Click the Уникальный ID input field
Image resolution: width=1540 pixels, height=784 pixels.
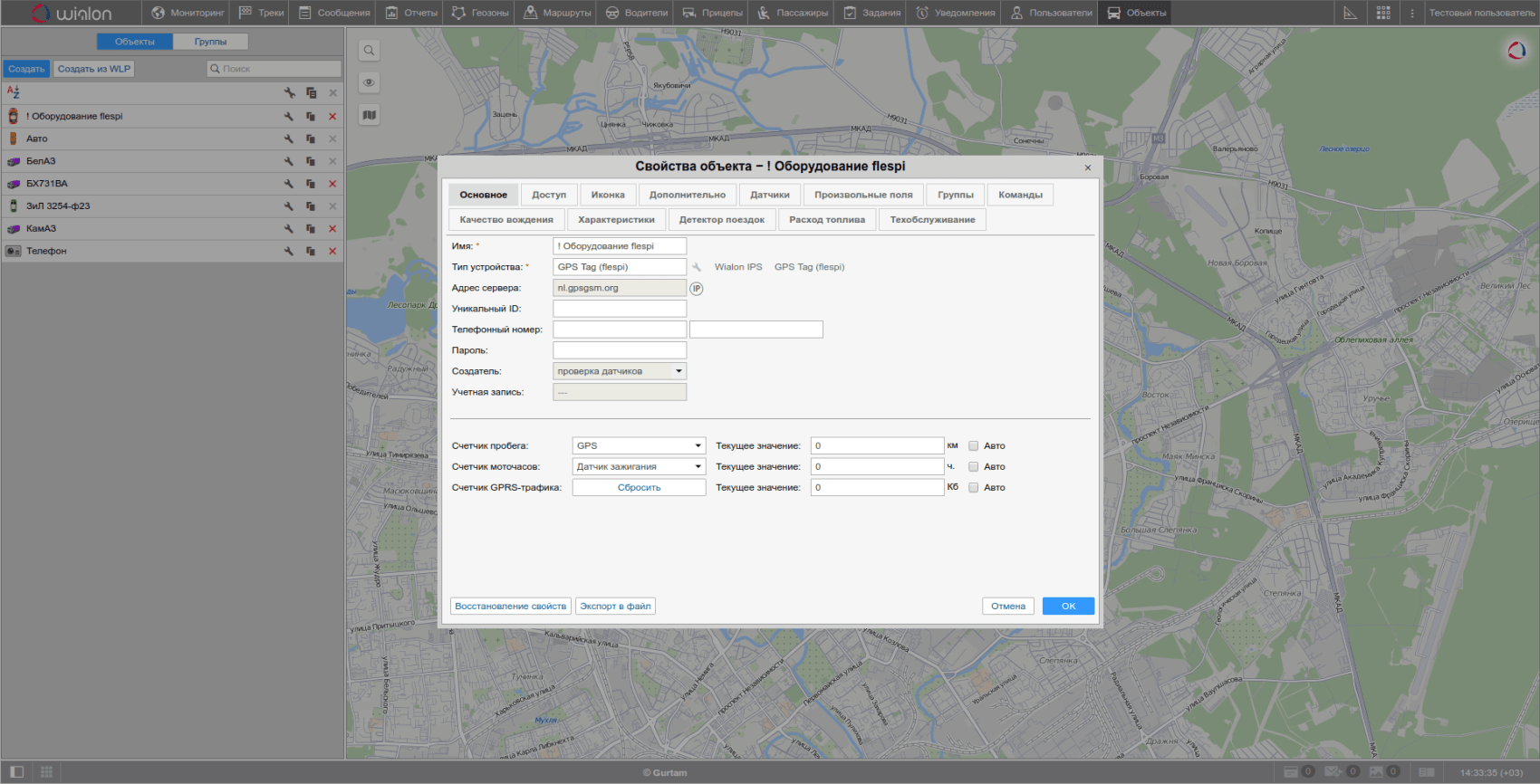point(620,309)
